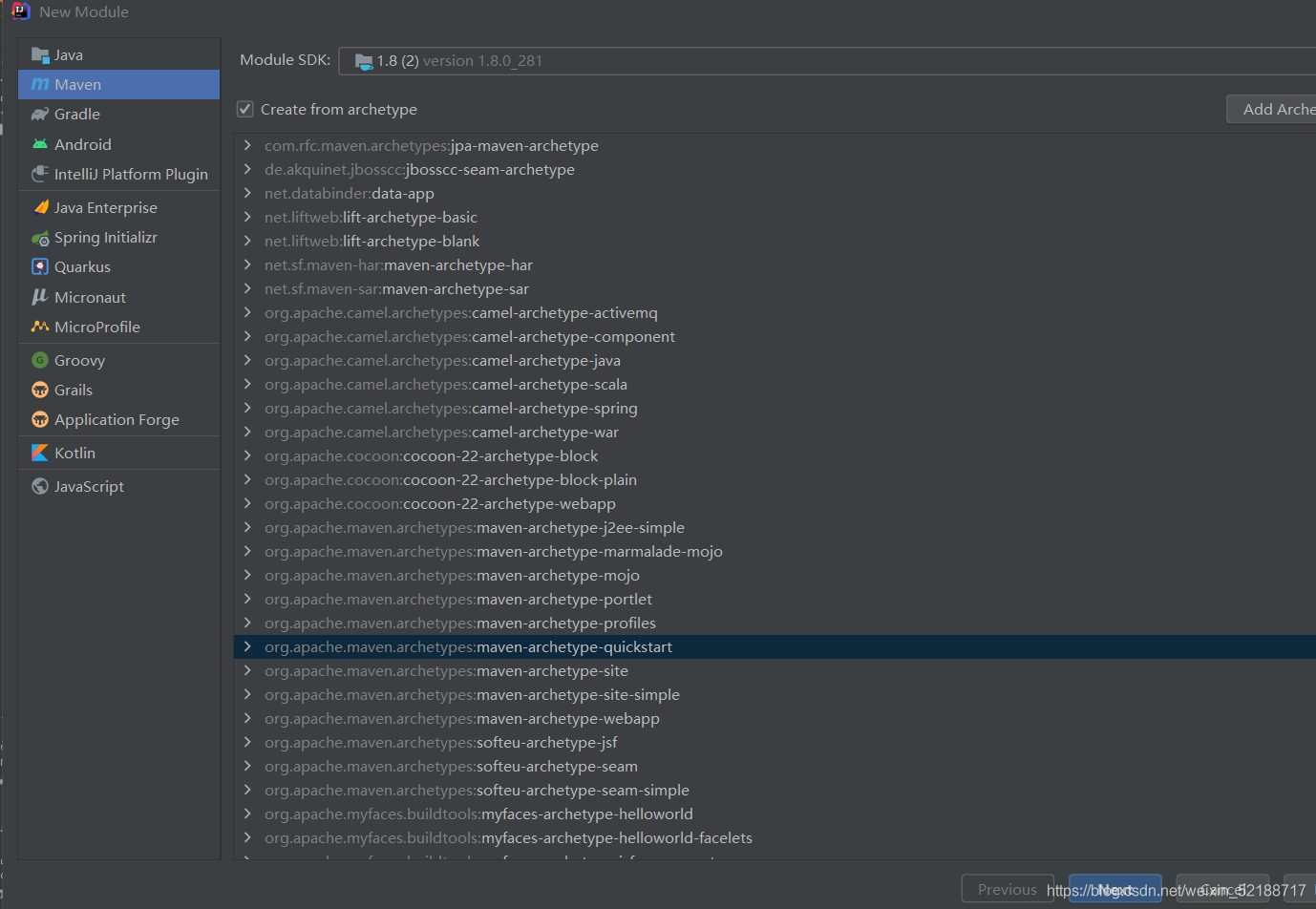
Task: Click the Previous button
Action: point(1008,889)
